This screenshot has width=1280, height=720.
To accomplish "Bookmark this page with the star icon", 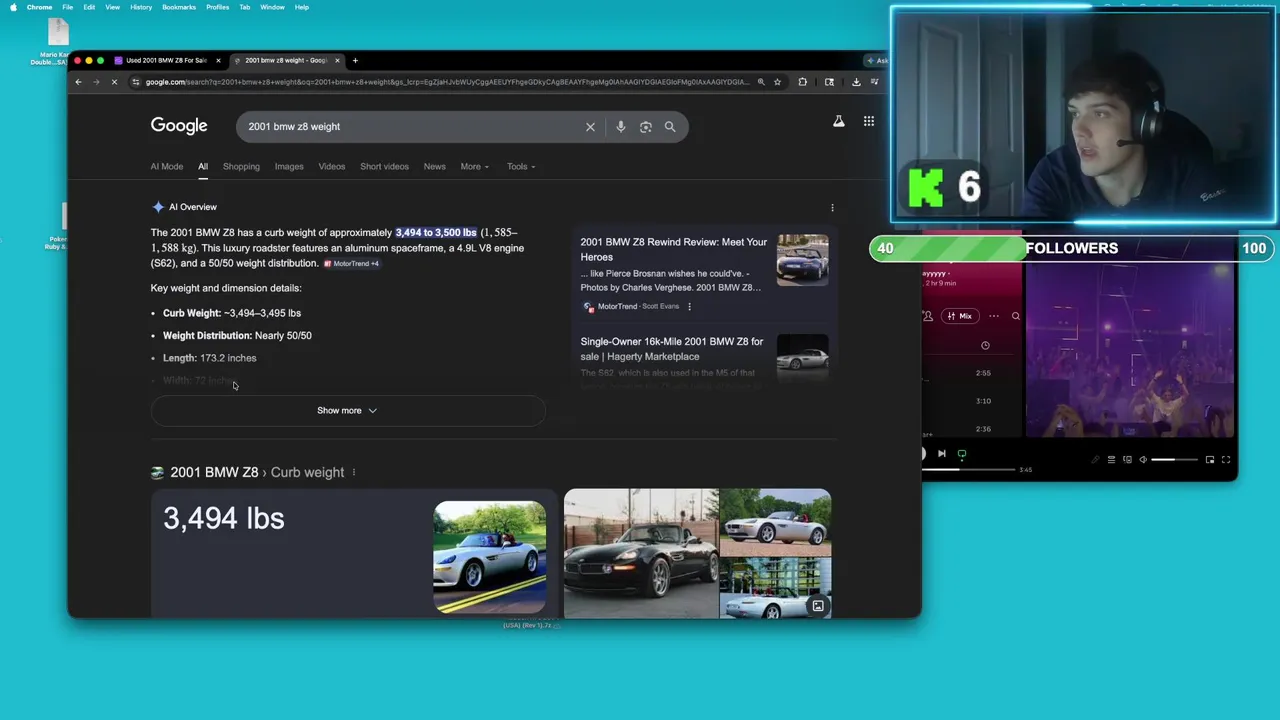I will [777, 82].
